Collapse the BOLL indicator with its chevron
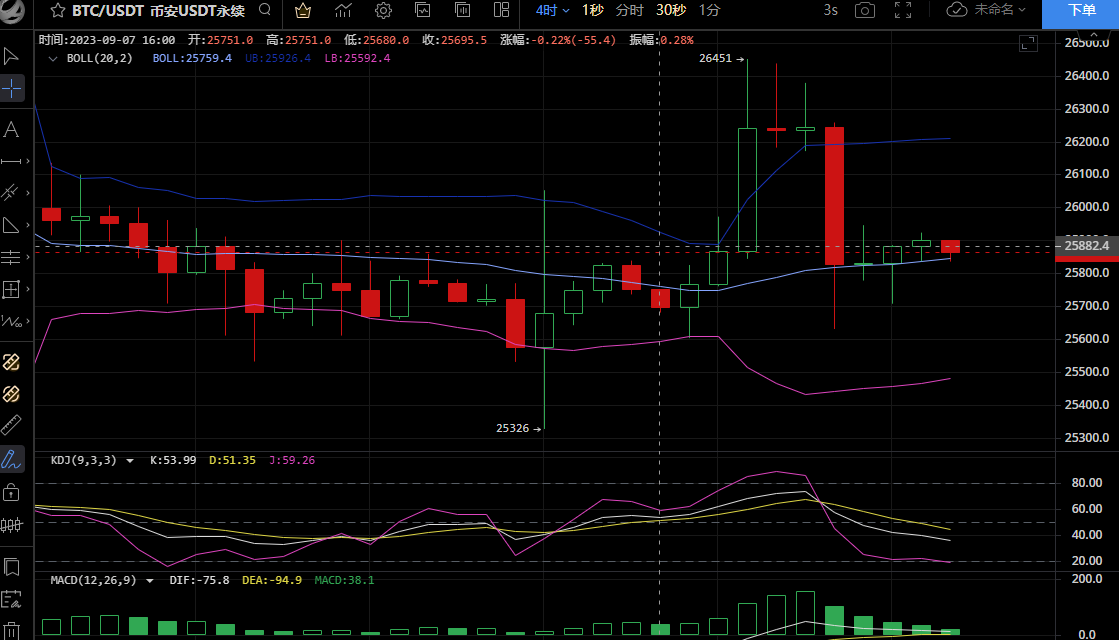The image size is (1119, 640). [53, 58]
